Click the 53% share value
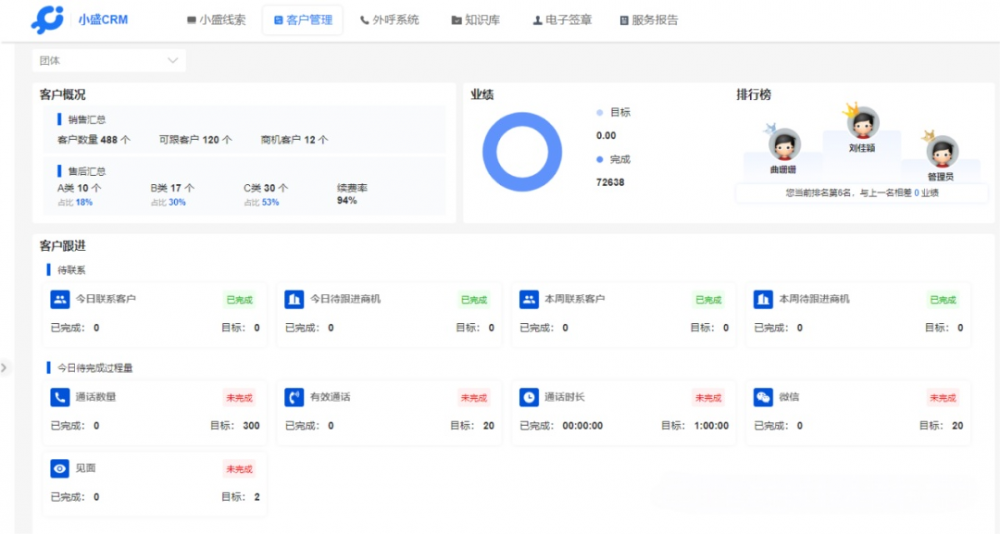Image resolution: width=1000 pixels, height=534 pixels. click(x=270, y=202)
